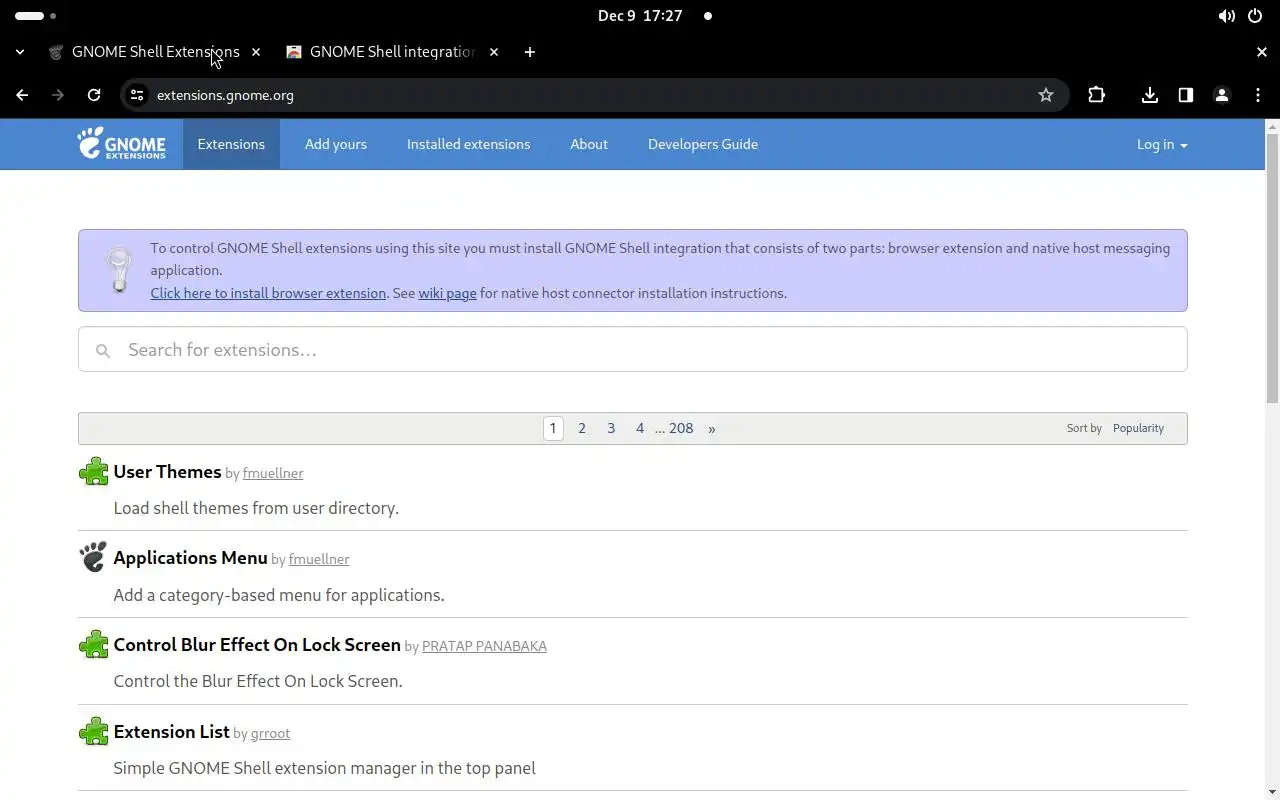Open the grroot author link

coord(270,733)
